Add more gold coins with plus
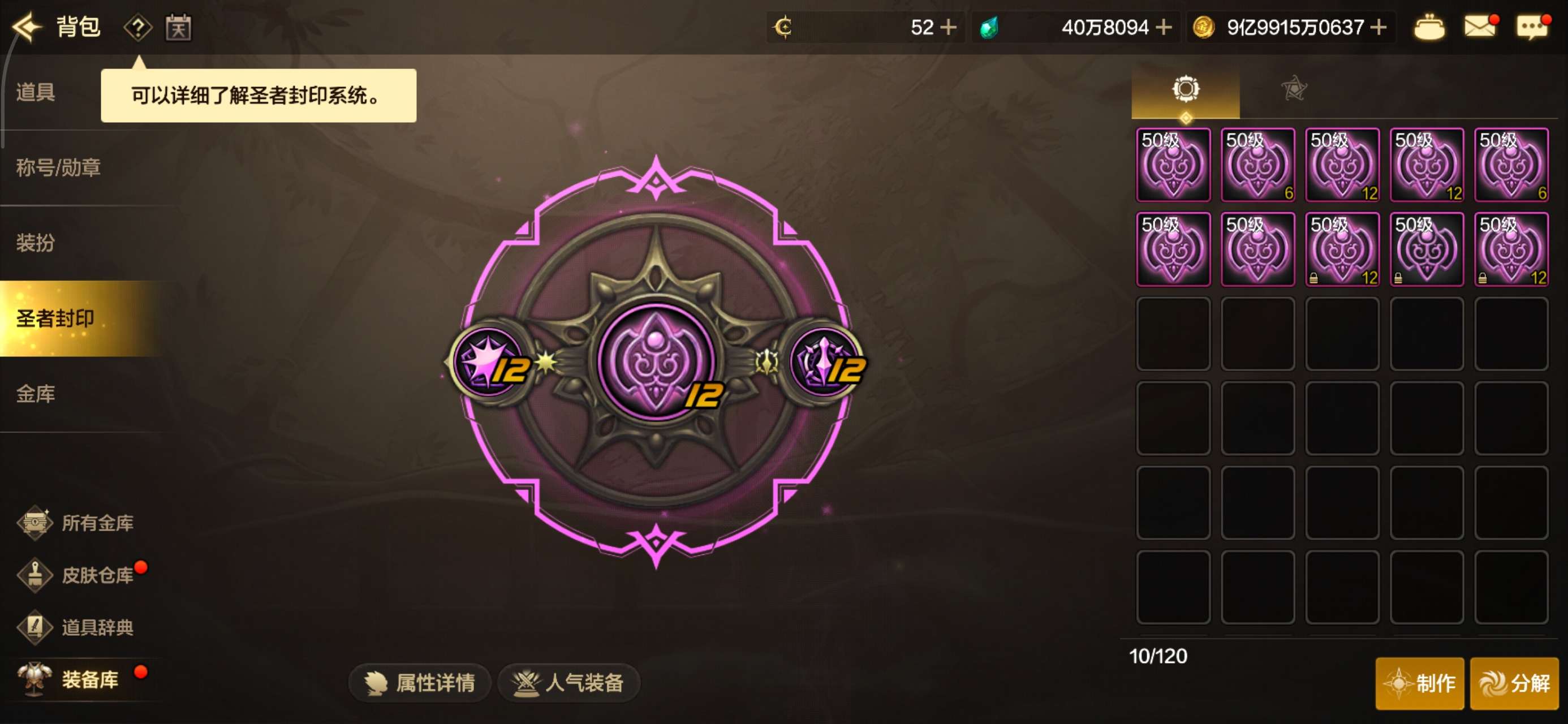This screenshot has height=724, width=1568. click(1378, 27)
